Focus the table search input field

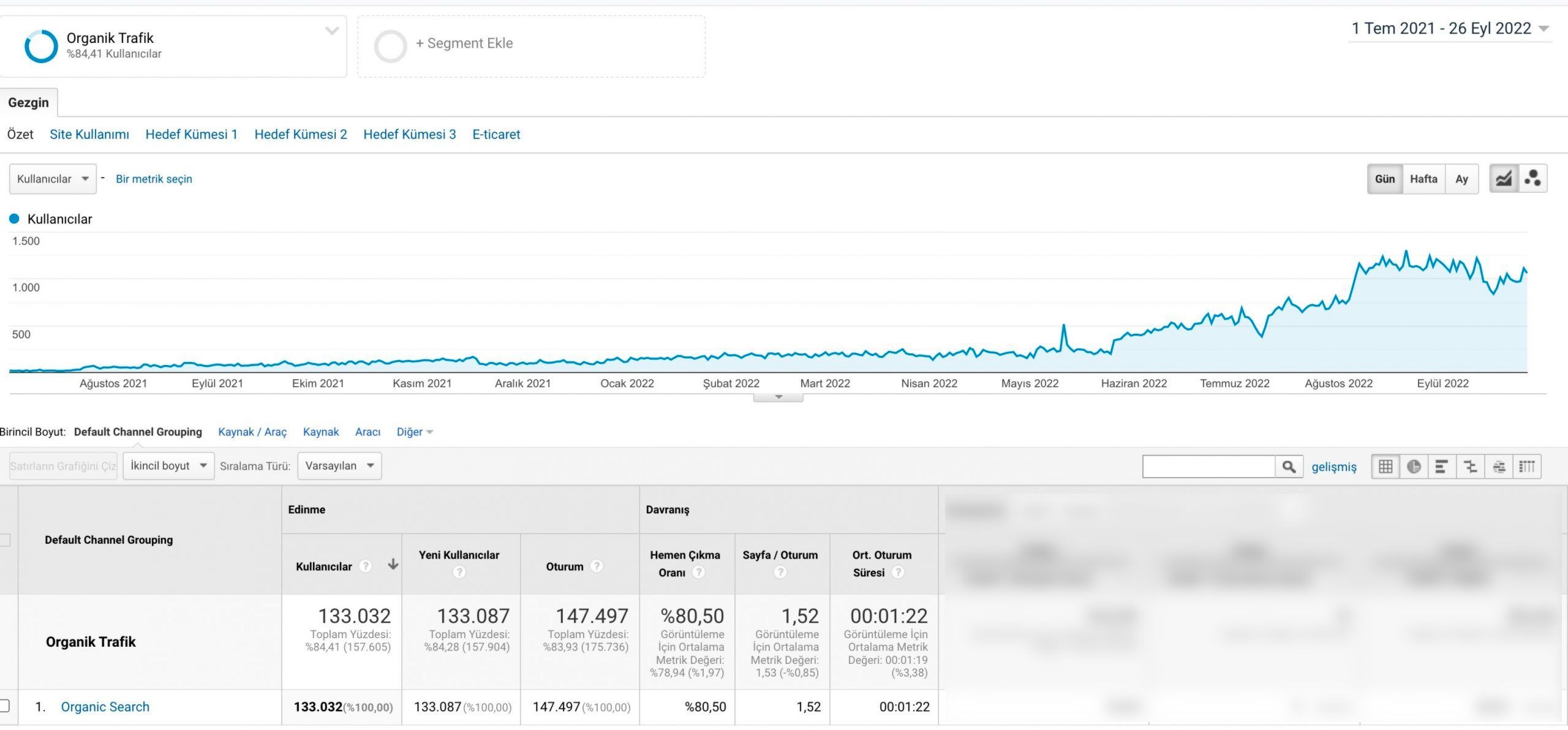(1208, 467)
